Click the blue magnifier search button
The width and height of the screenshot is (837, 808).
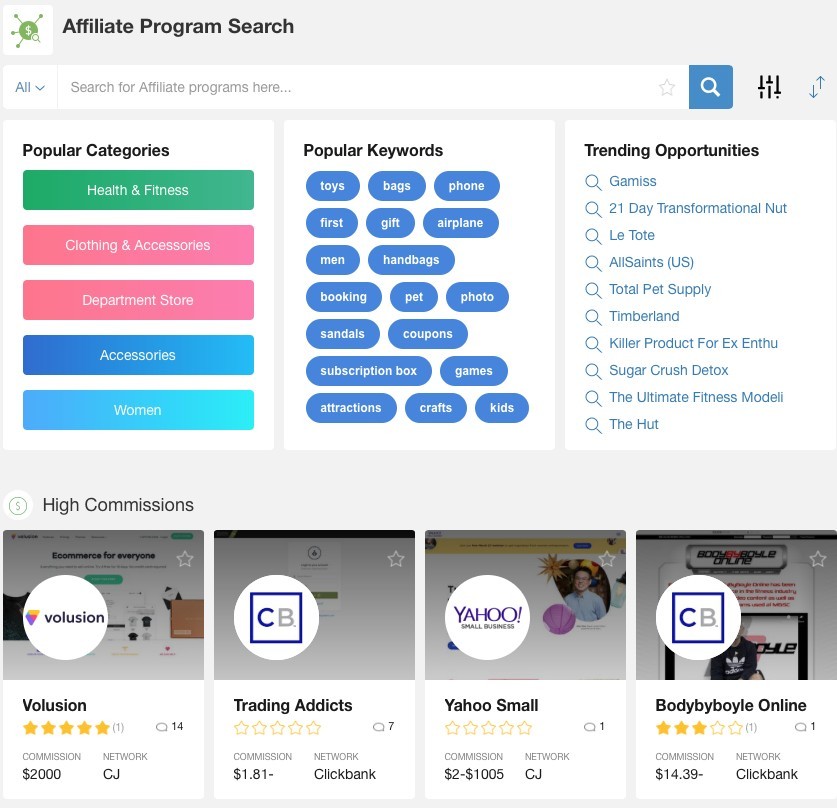pos(710,87)
